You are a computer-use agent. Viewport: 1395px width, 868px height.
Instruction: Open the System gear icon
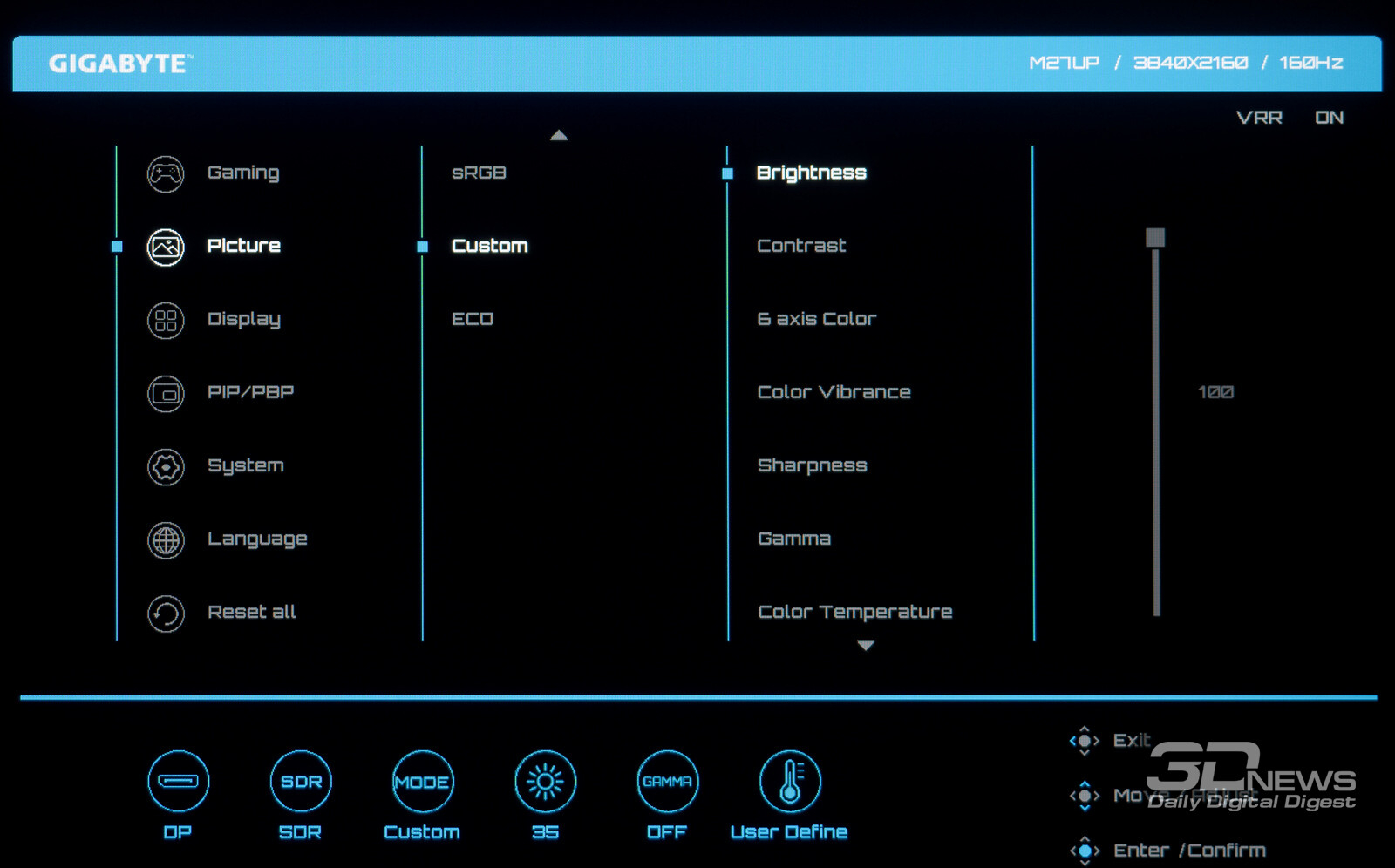coord(166,467)
